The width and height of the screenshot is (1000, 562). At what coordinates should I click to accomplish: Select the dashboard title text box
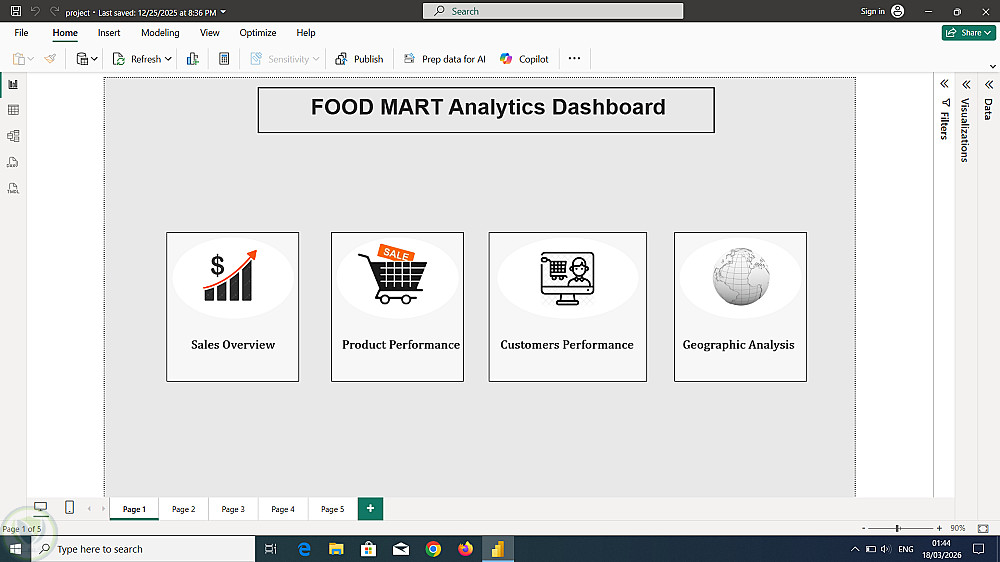point(486,110)
